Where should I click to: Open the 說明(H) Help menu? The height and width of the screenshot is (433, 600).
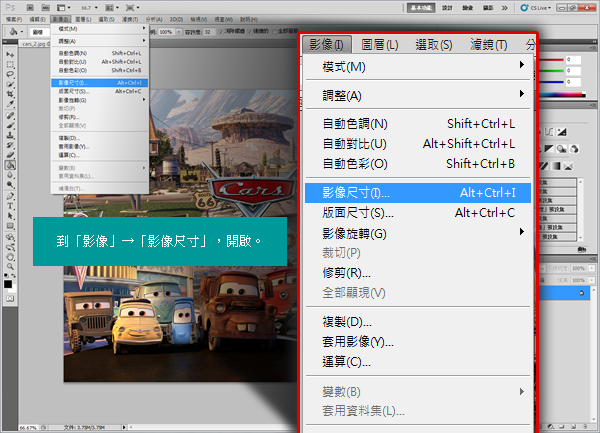click(249, 19)
